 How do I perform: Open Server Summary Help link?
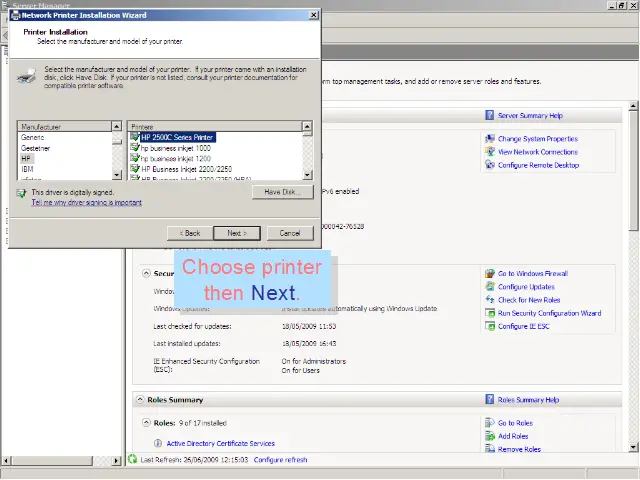tap(530, 116)
